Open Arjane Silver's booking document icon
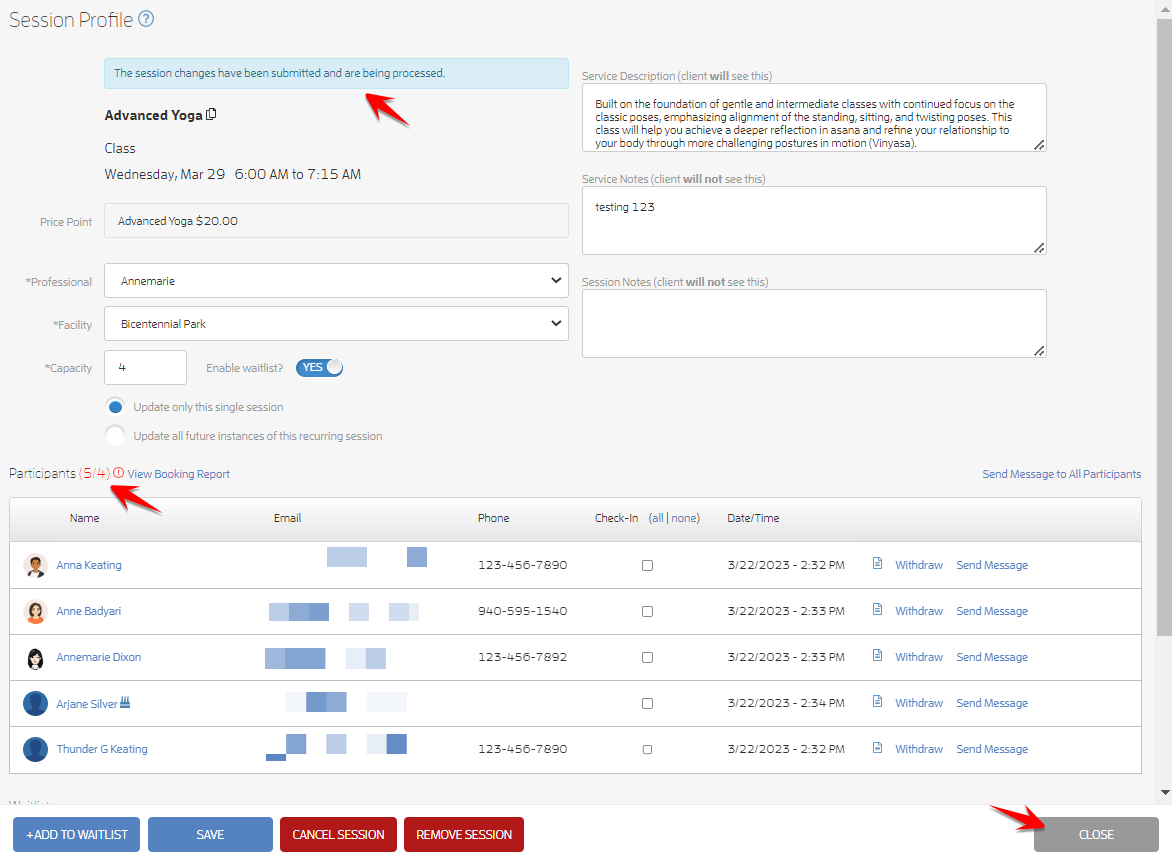Viewport: 1172px width, 863px height. (x=878, y=702)
